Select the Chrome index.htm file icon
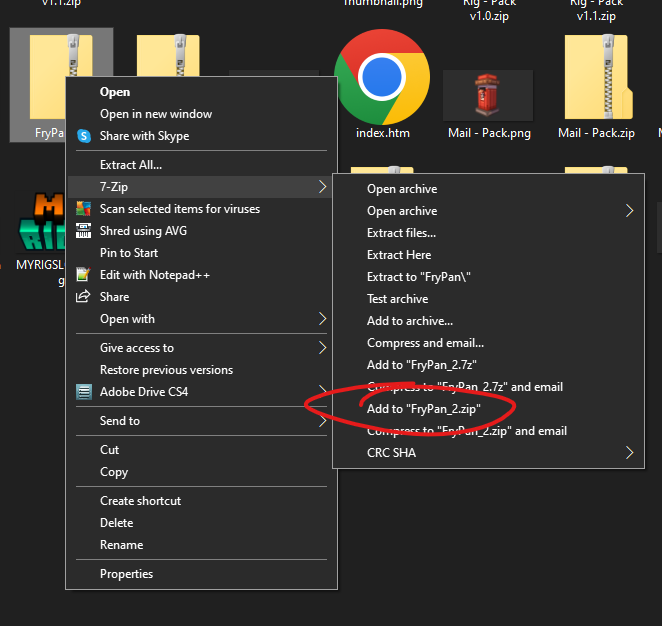The height and width of the screenshot is (626, 662). click(x=382, y=77)
